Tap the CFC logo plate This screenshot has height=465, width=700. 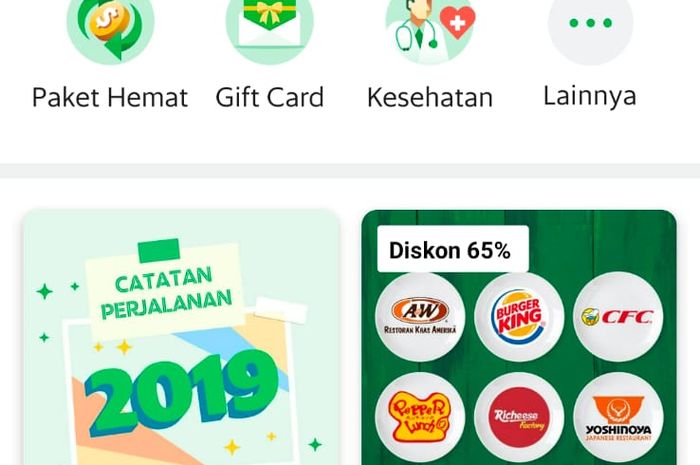[618, 317]
